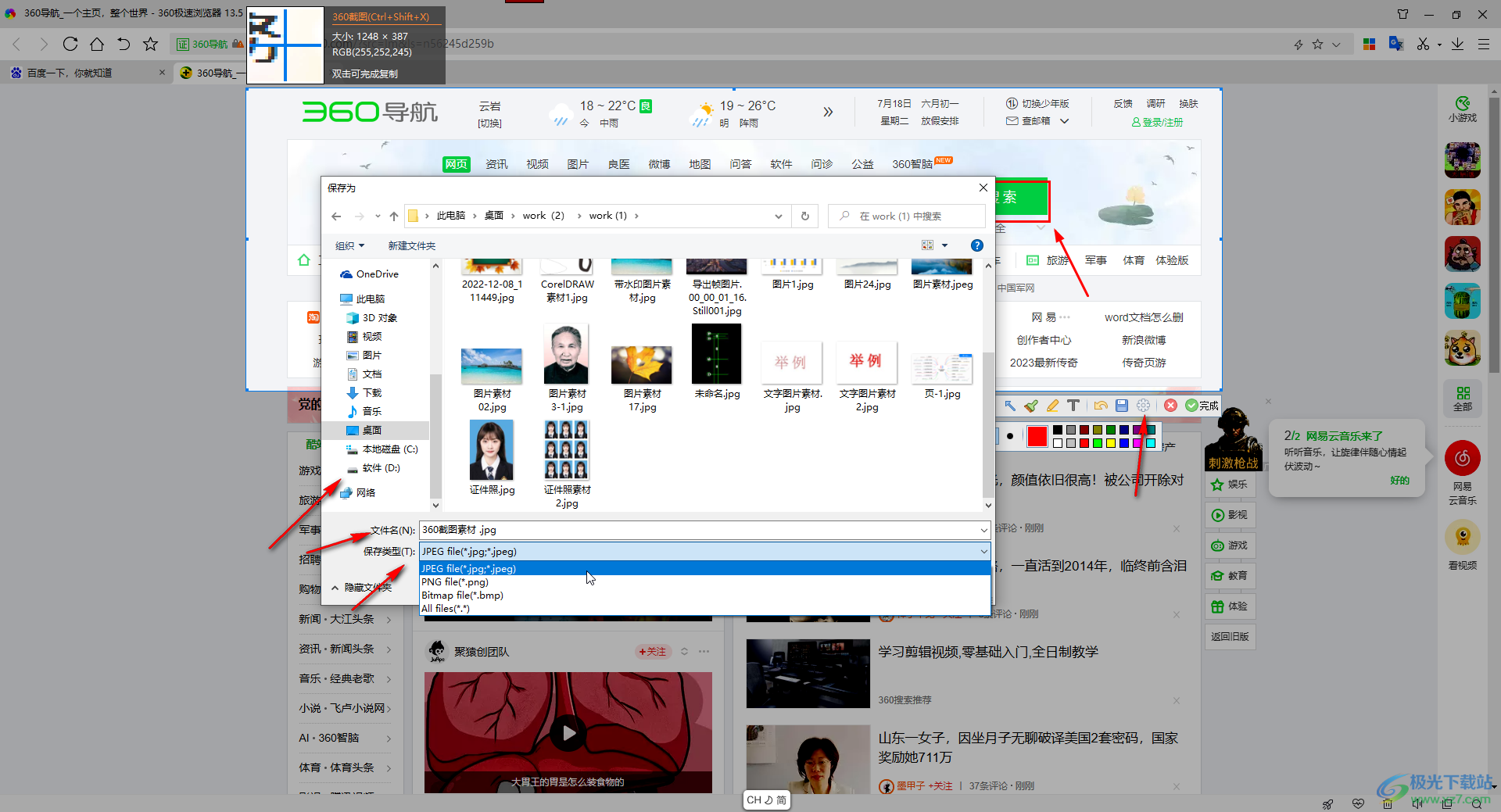Screen dimensions: 1501x812
Task: Click 新建文件夹 new folder button
Action: click(411, 245)
